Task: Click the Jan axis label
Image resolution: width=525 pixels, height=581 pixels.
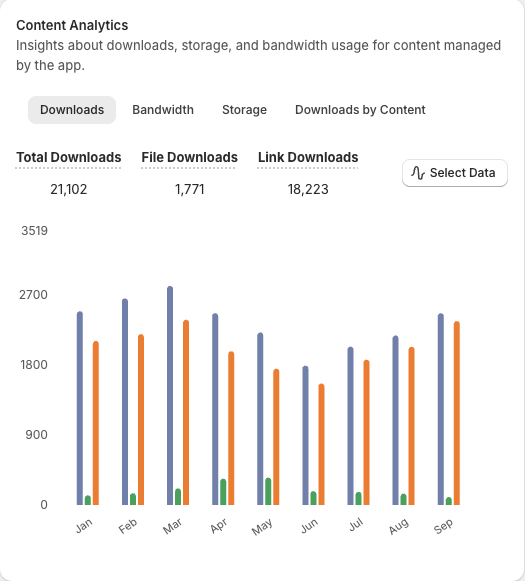Action: [84, 526]
